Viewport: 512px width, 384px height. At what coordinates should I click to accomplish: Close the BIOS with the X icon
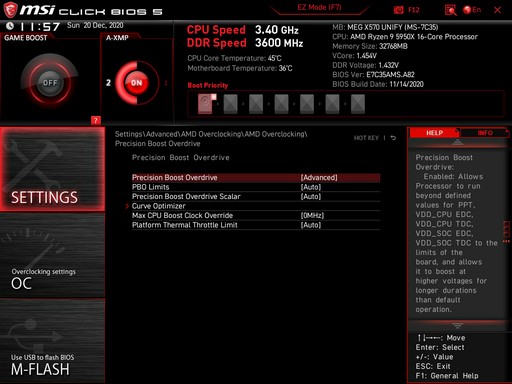coord(497,10)
